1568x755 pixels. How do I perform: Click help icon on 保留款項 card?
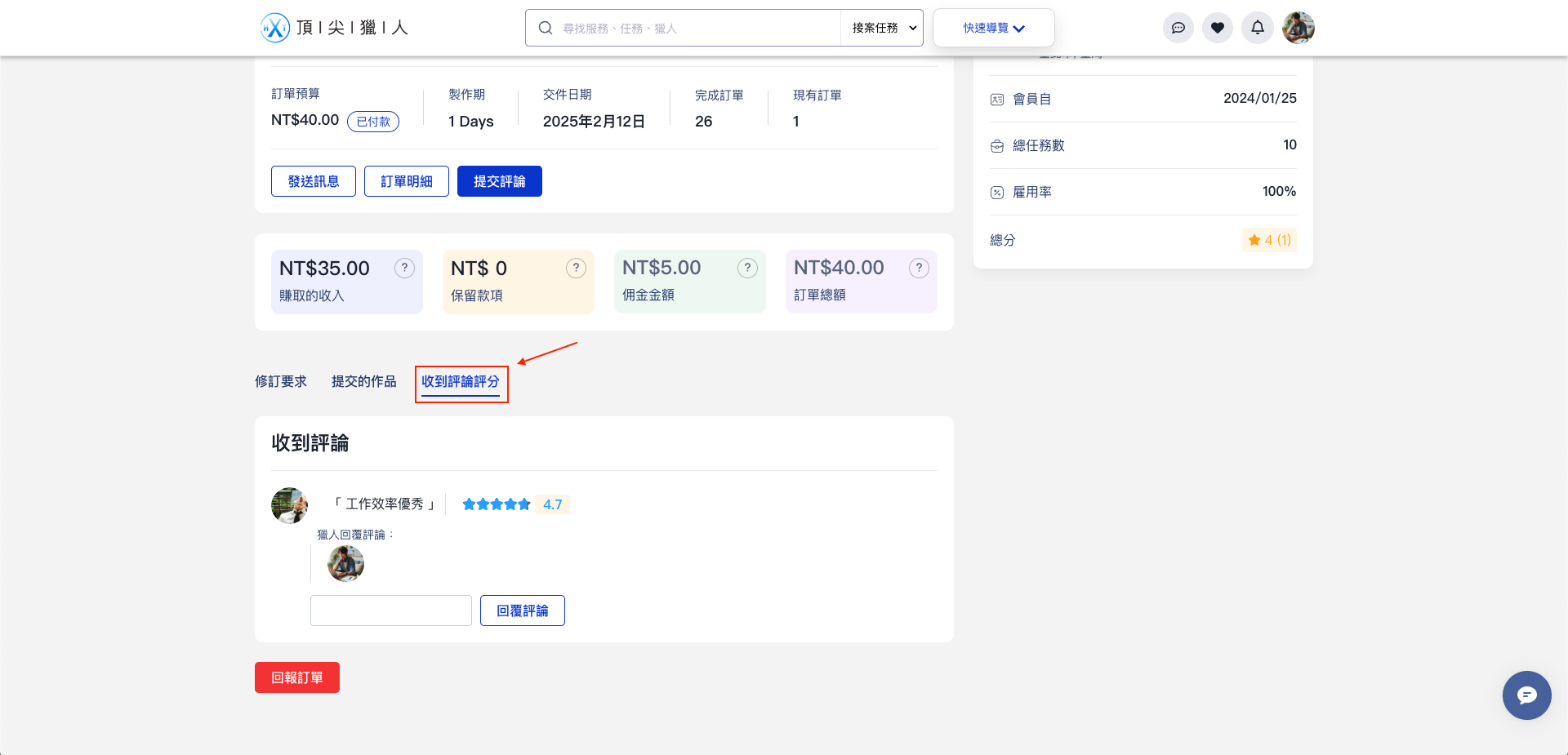click(576, 269)
